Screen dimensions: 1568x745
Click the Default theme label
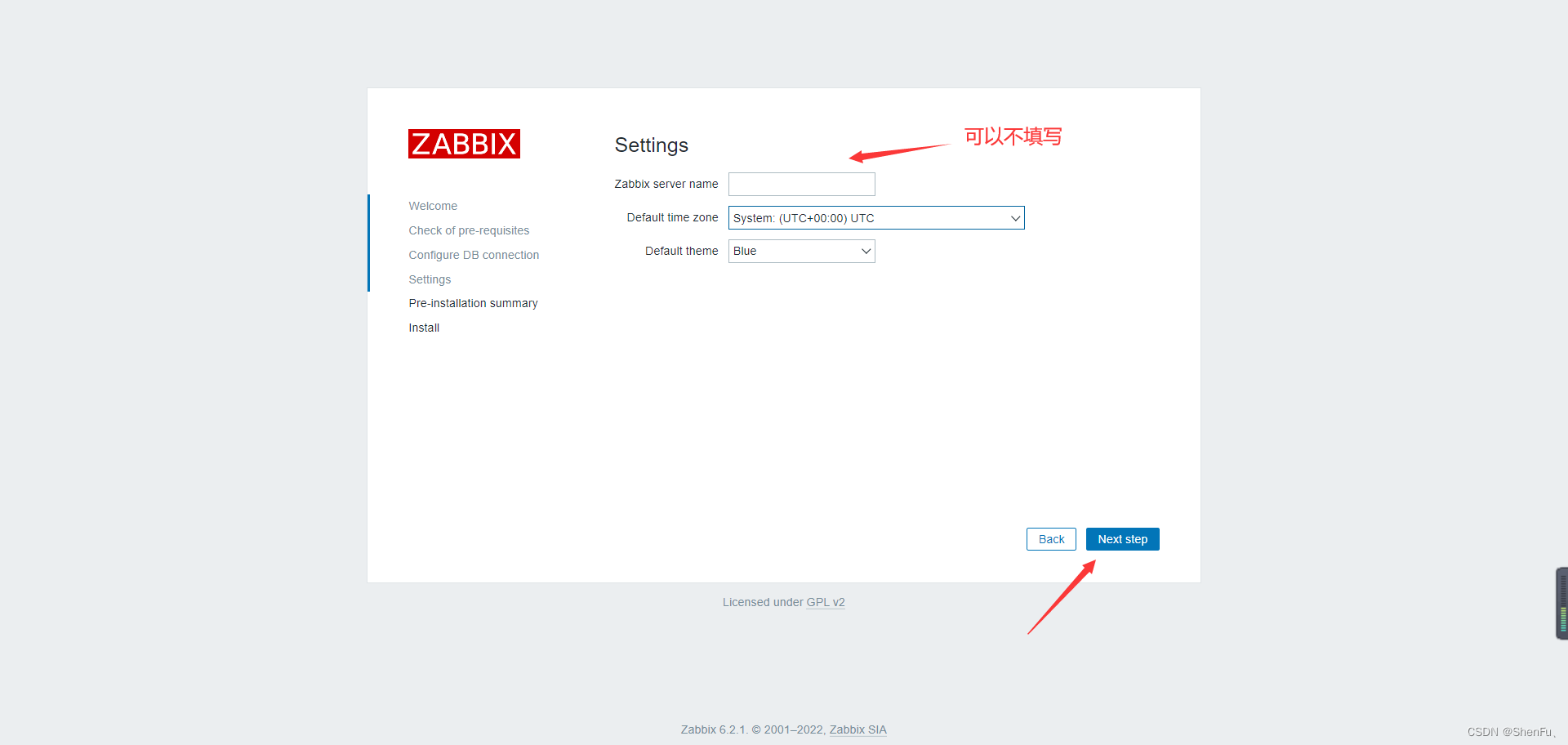pyautogui.click(x=681, y=251)
